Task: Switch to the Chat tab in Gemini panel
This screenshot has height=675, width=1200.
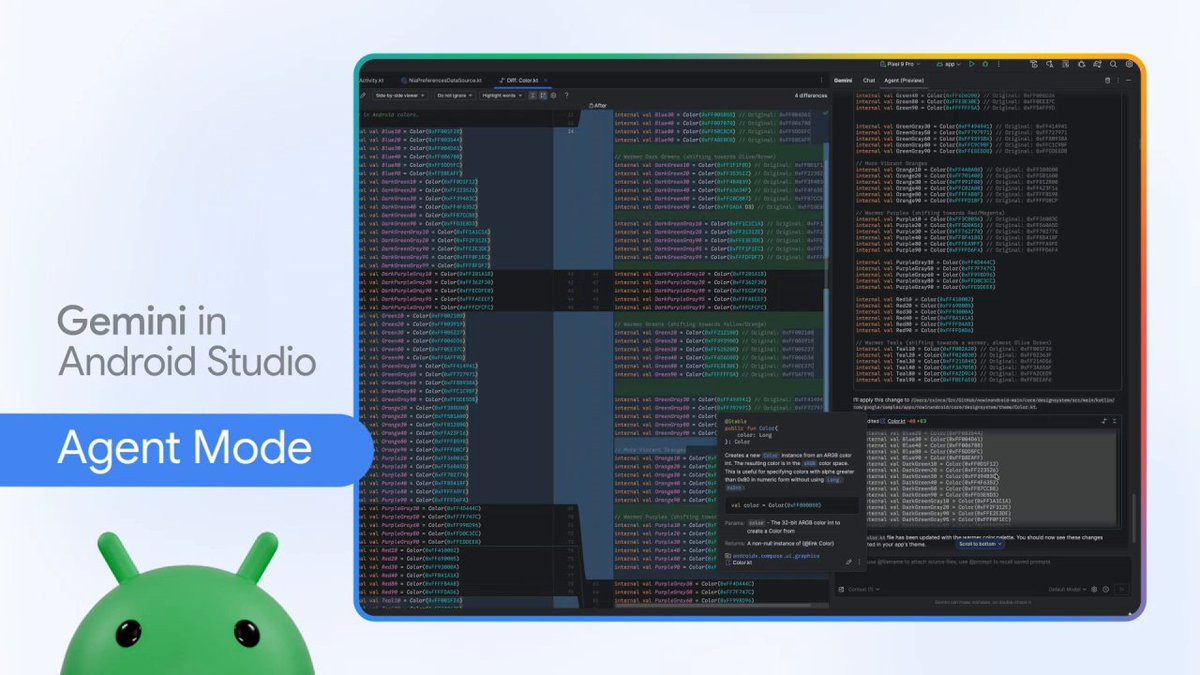Action: coord(869,80)
